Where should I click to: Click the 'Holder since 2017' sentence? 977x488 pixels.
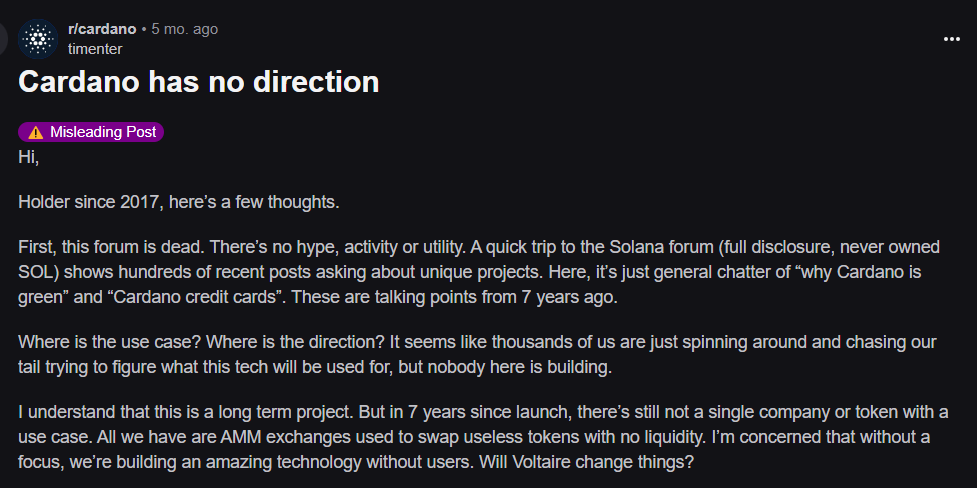179,203
